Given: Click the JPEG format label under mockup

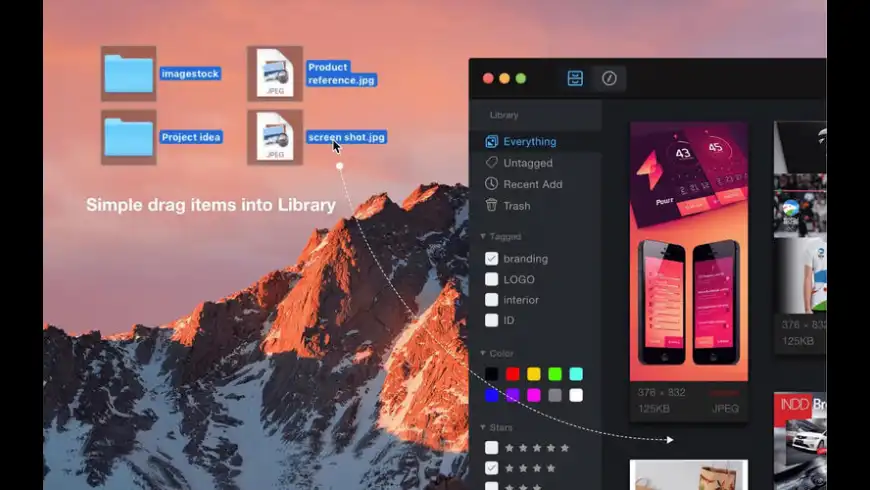Looking at the screenshot, I should point(725,408).
